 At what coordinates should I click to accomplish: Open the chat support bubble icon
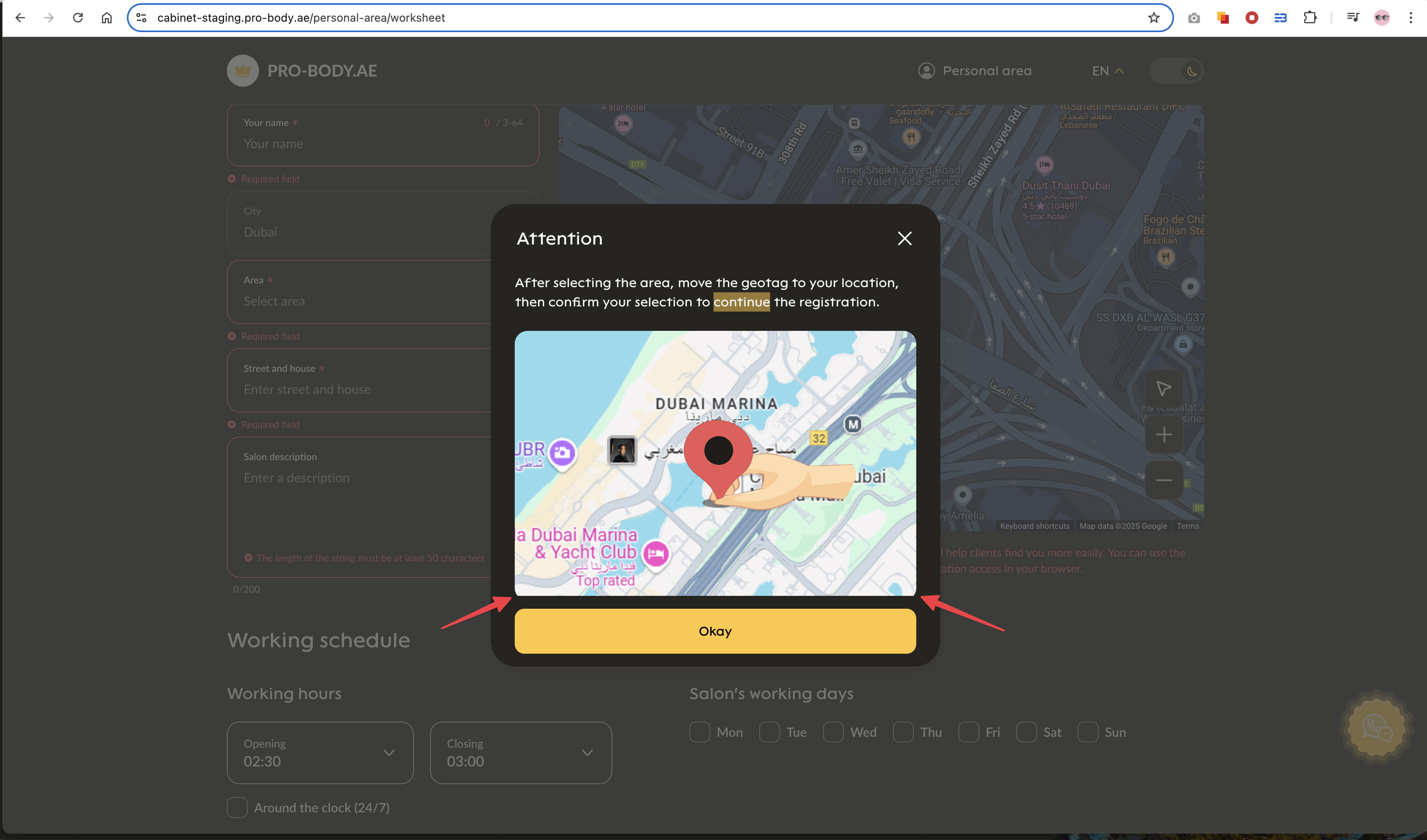[x=1376, y=727]
